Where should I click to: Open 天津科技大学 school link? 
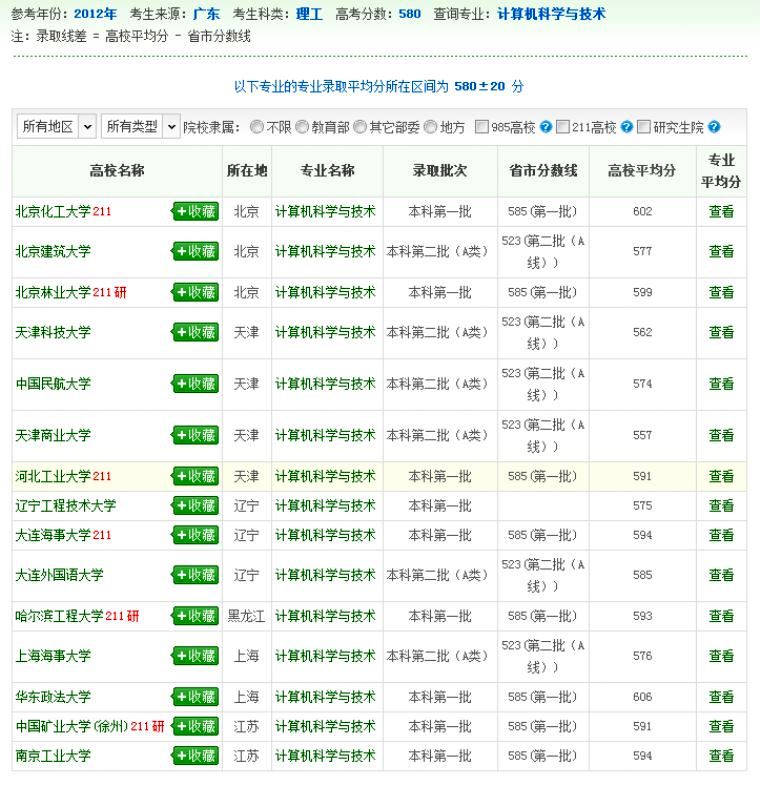coord(53,332)
